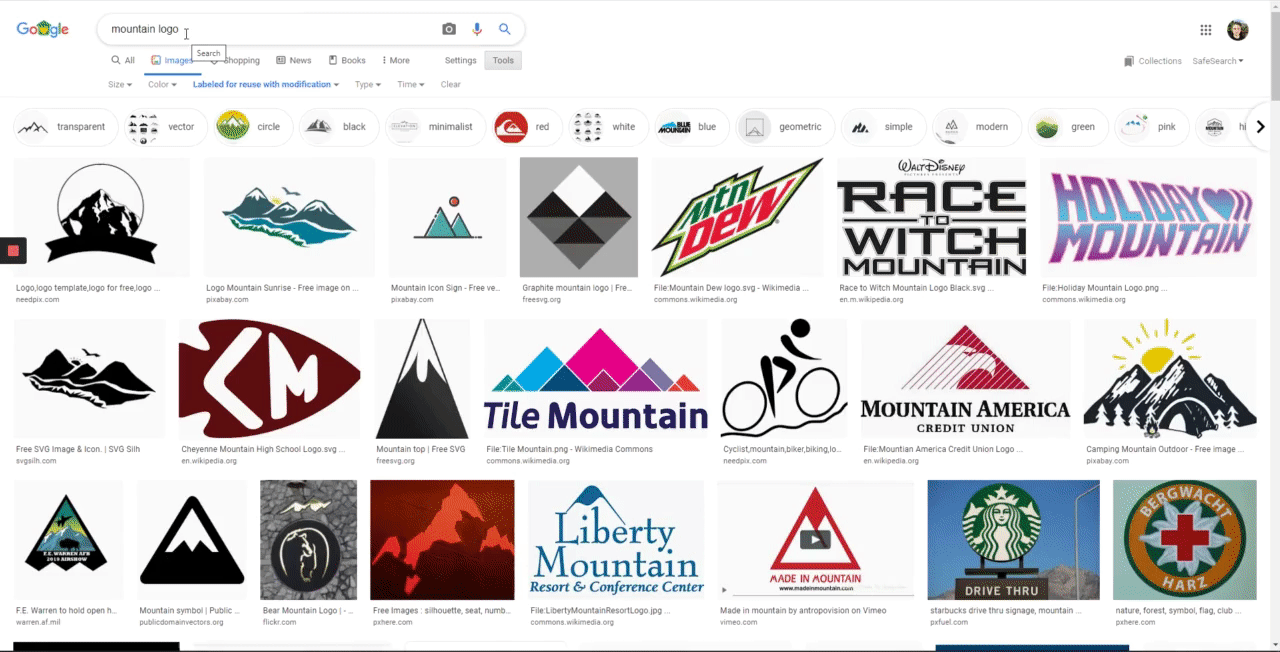Switch to the News tab
The width and height of the screenshot is (1280, 652).
[x=293, y=60]
